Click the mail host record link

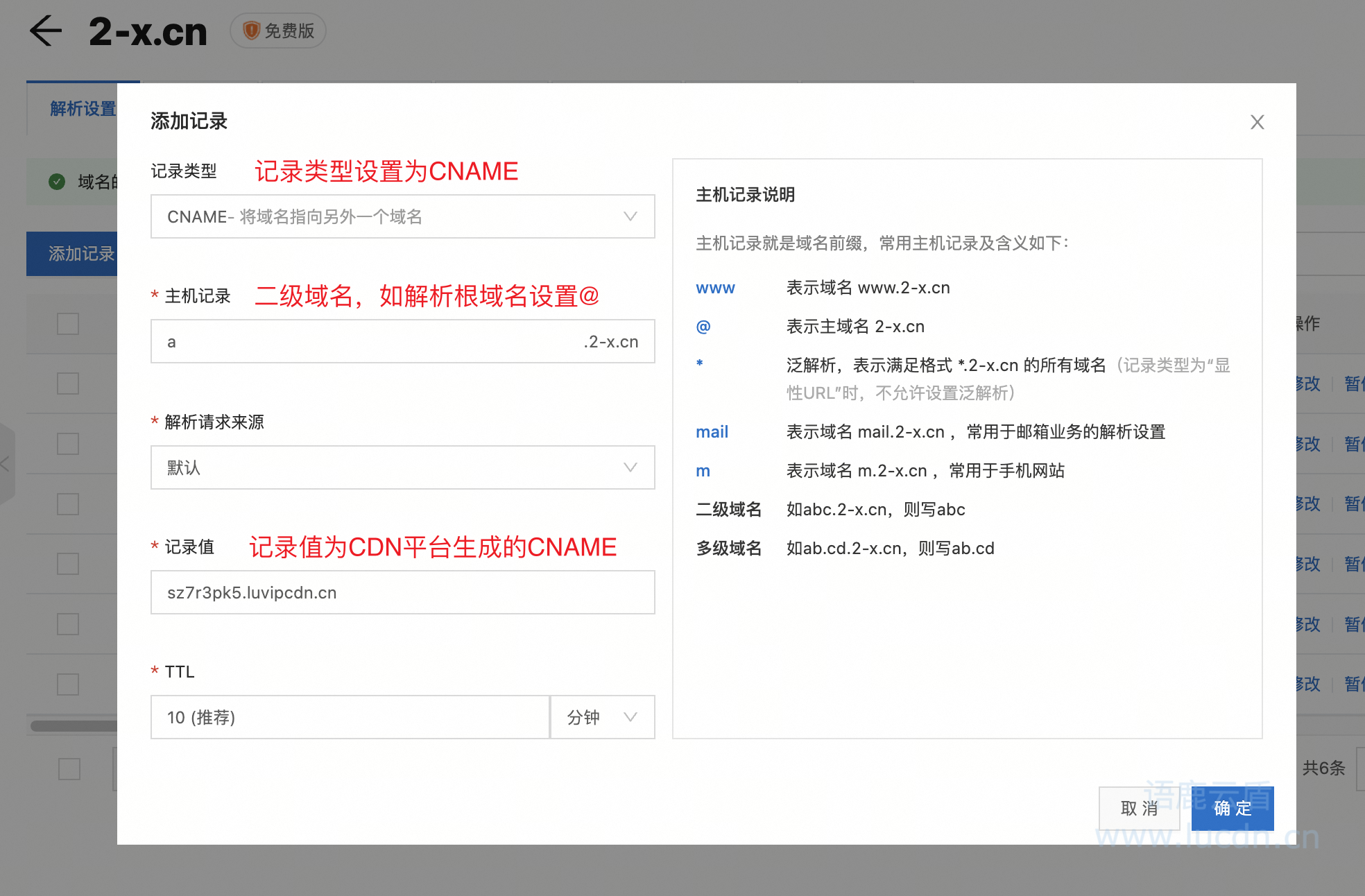coord(711,431)
